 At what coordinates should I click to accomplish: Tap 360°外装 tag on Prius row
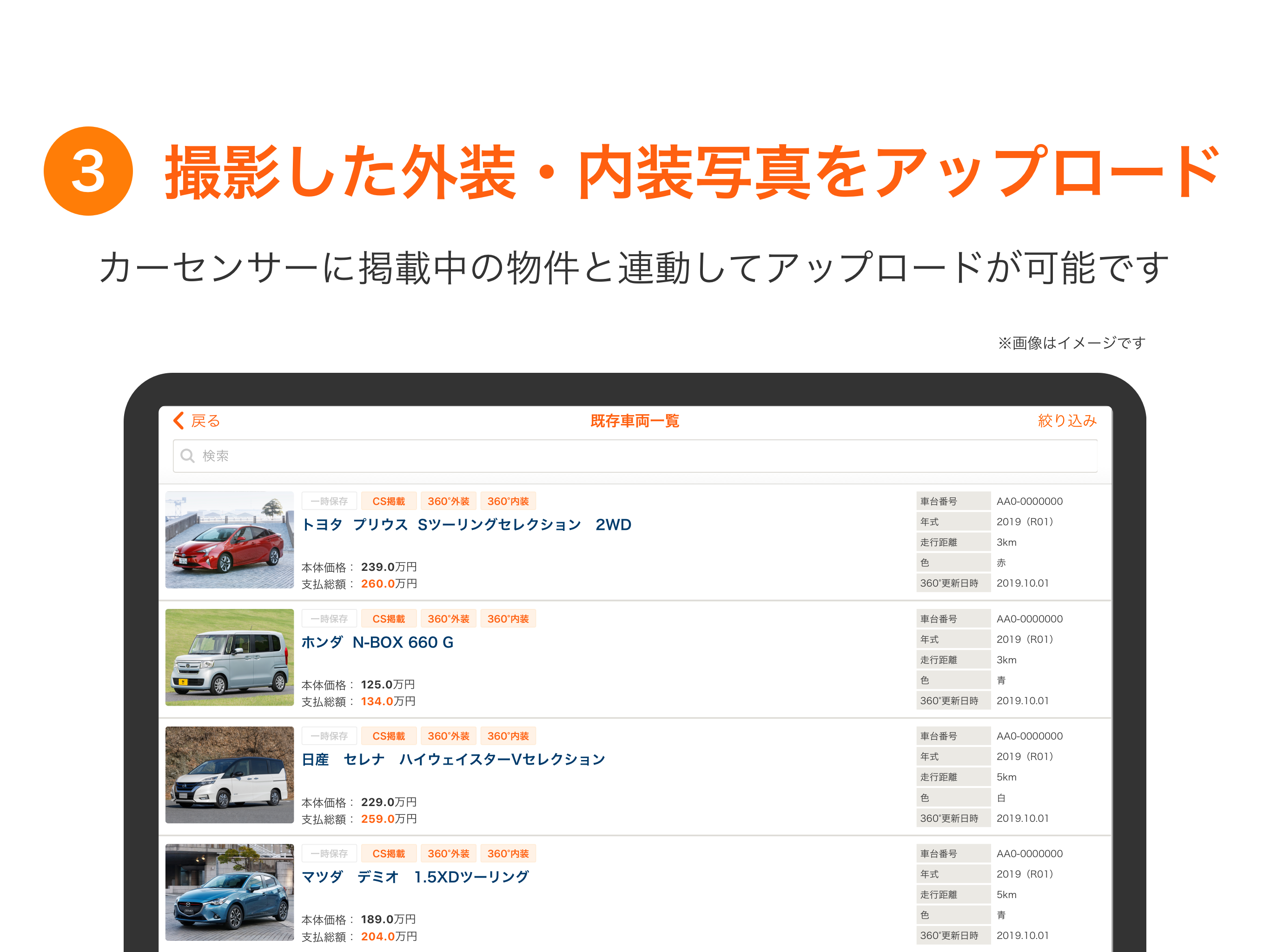click(449, 501)
